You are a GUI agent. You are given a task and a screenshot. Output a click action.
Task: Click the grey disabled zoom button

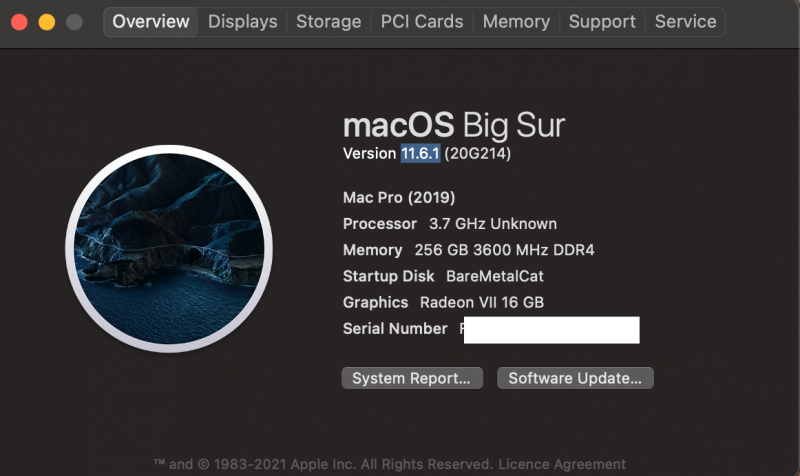coord(72,21)
